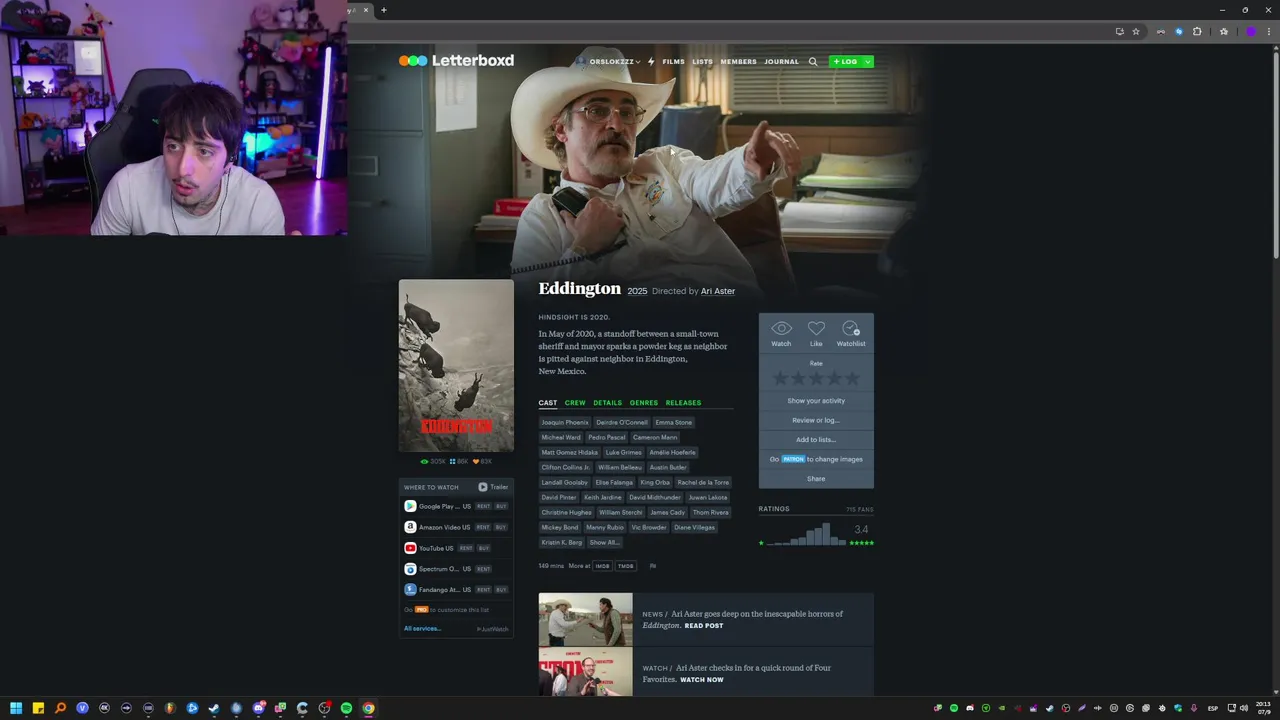1280x720 pixels.
Task: Click the Letterboxd logo
Action: 456,61
